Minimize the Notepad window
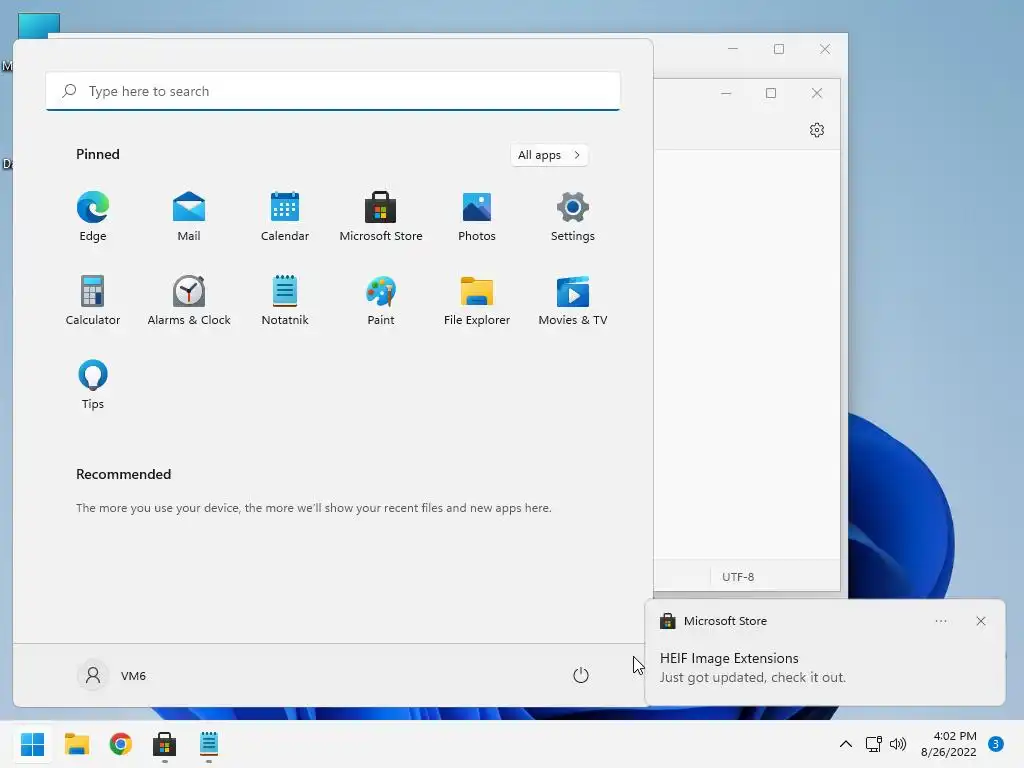 [x=726, y=93]
